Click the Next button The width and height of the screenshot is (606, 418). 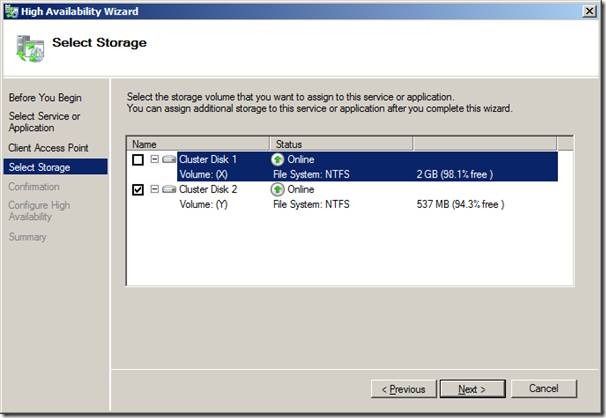tap(472, 389)
